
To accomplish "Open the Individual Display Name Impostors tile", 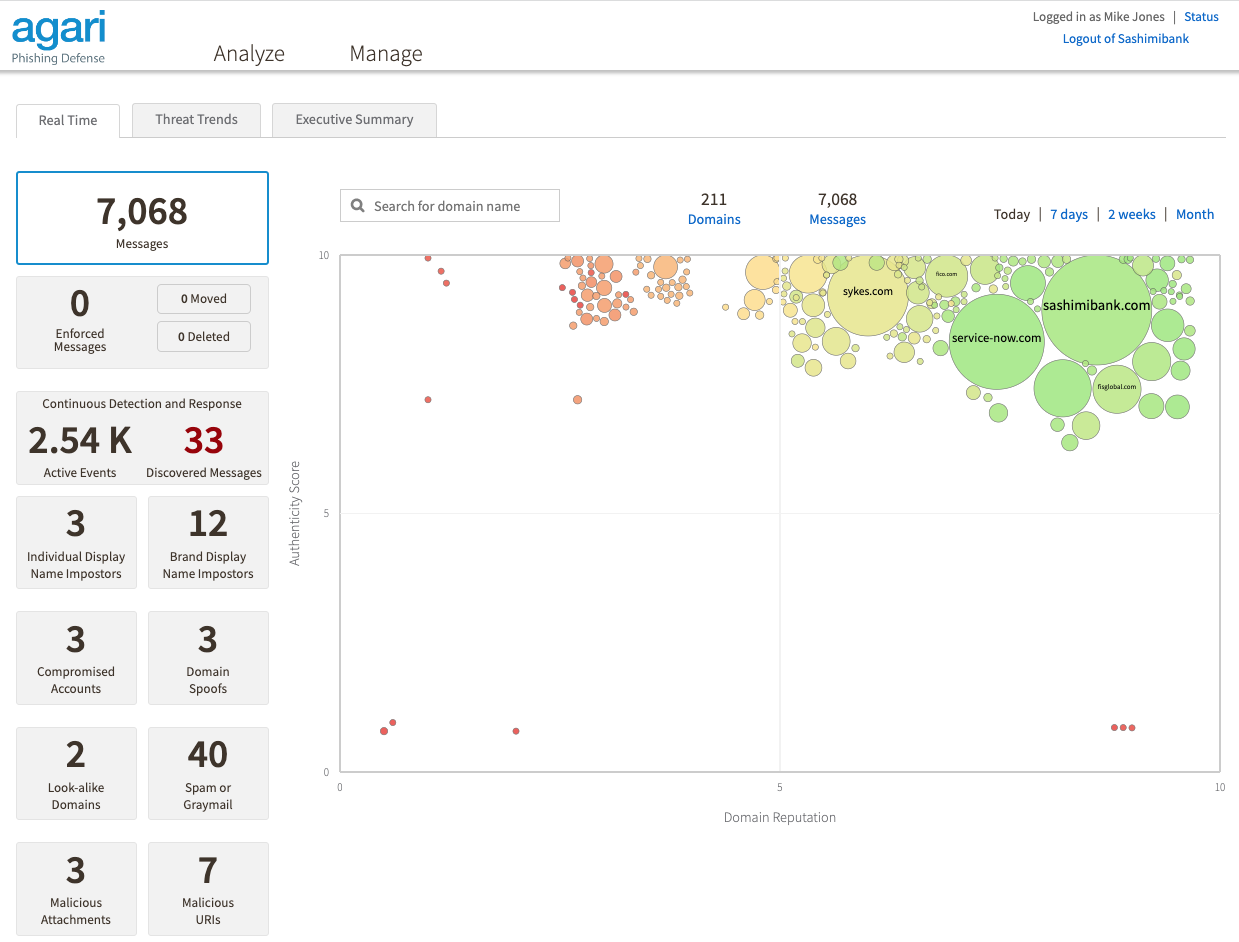I will point(76,543).
